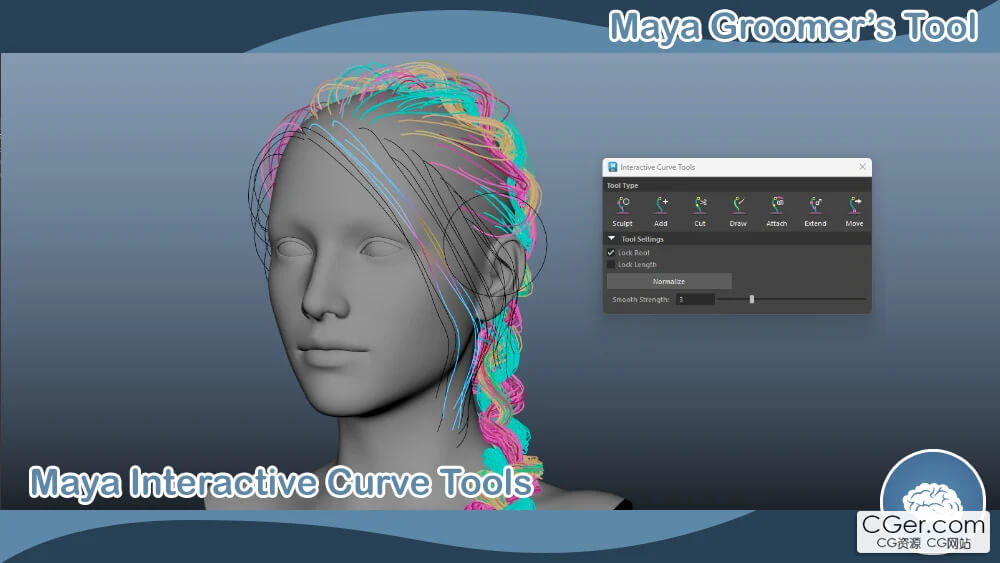Select the Move curve tool

pos(854,211)
